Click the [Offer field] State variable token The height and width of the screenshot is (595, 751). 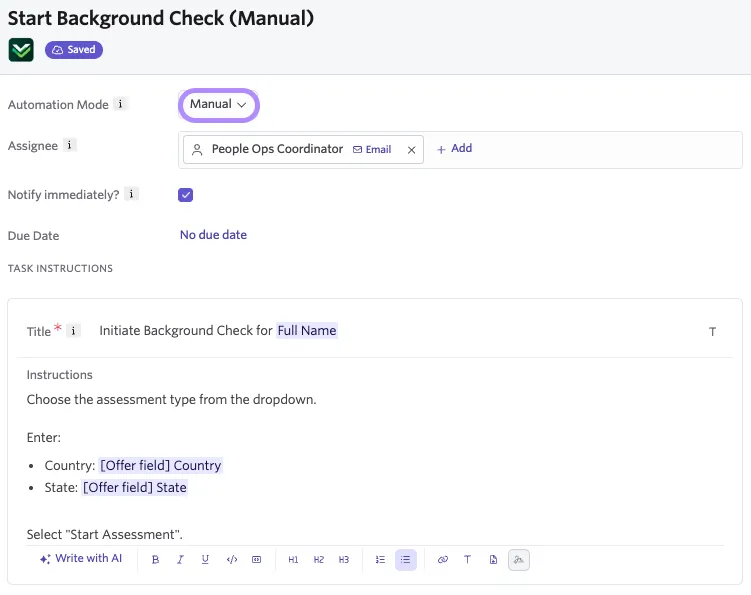(x=135, y=488)
